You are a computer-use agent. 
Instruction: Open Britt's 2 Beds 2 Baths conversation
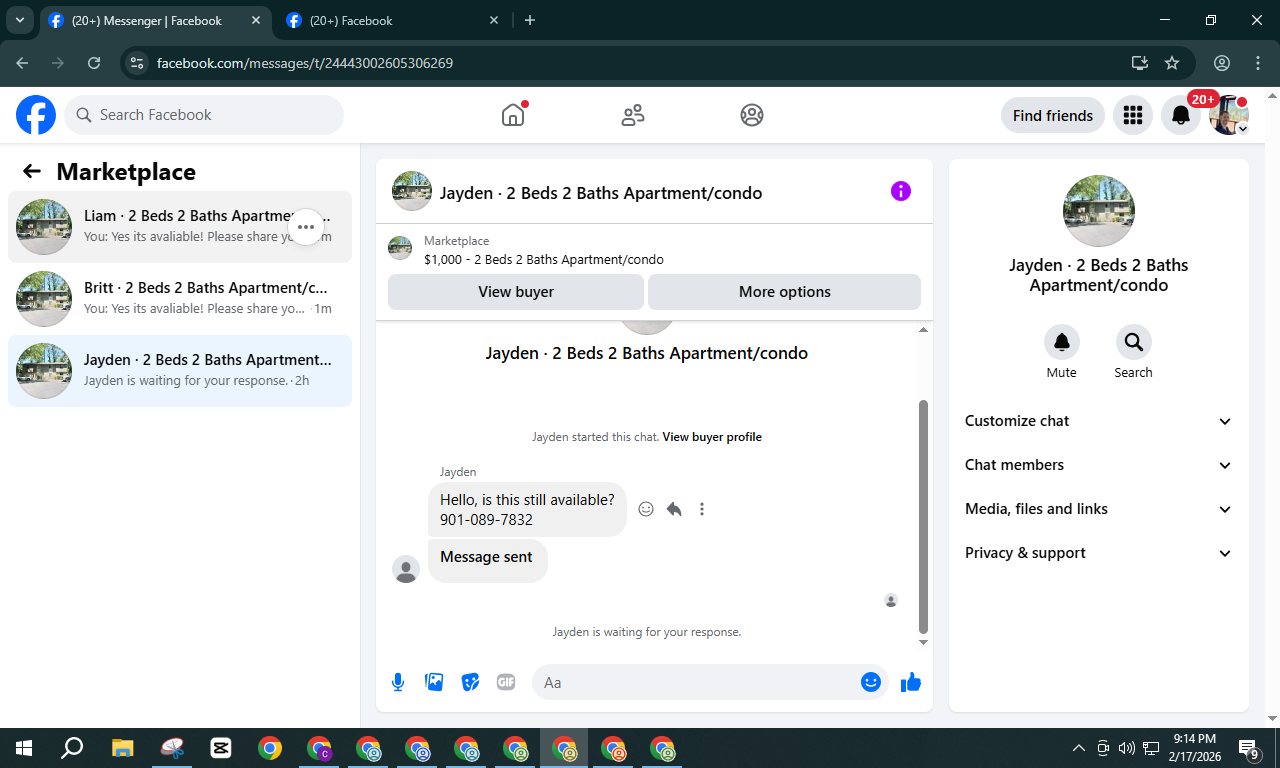(x=180, y=299)
